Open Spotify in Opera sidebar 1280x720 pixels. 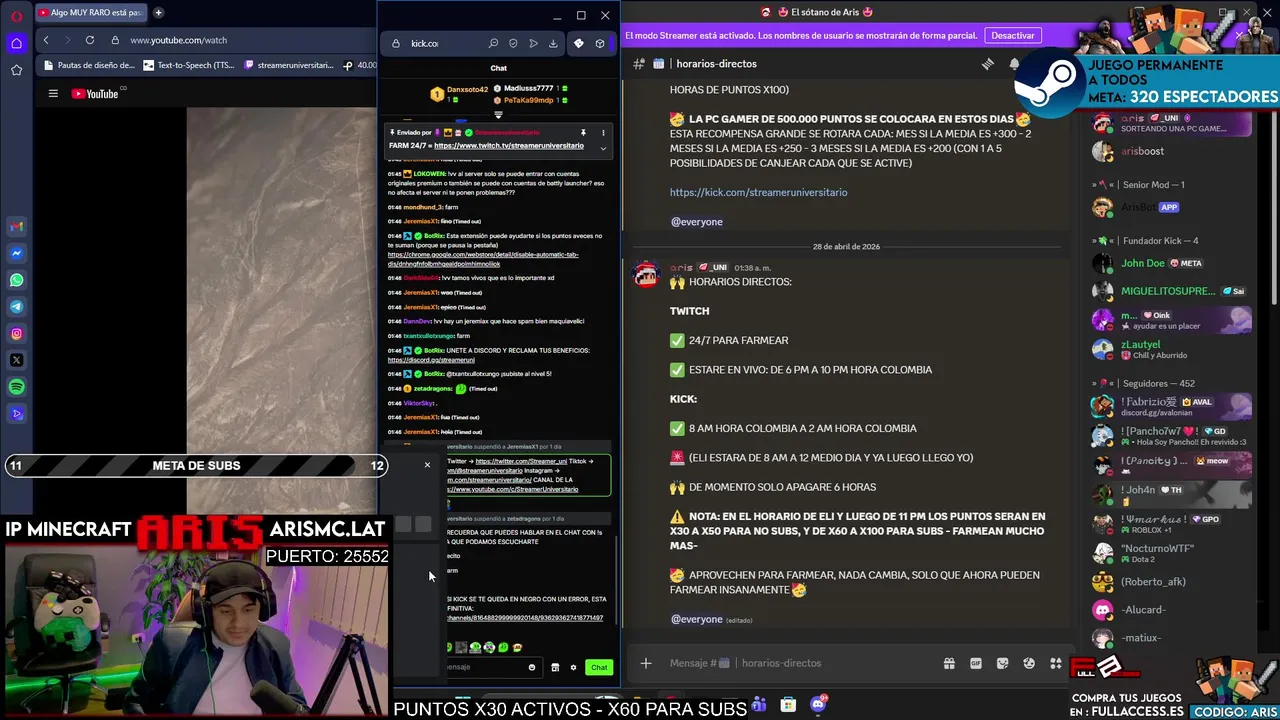click(x=17, y=387)
